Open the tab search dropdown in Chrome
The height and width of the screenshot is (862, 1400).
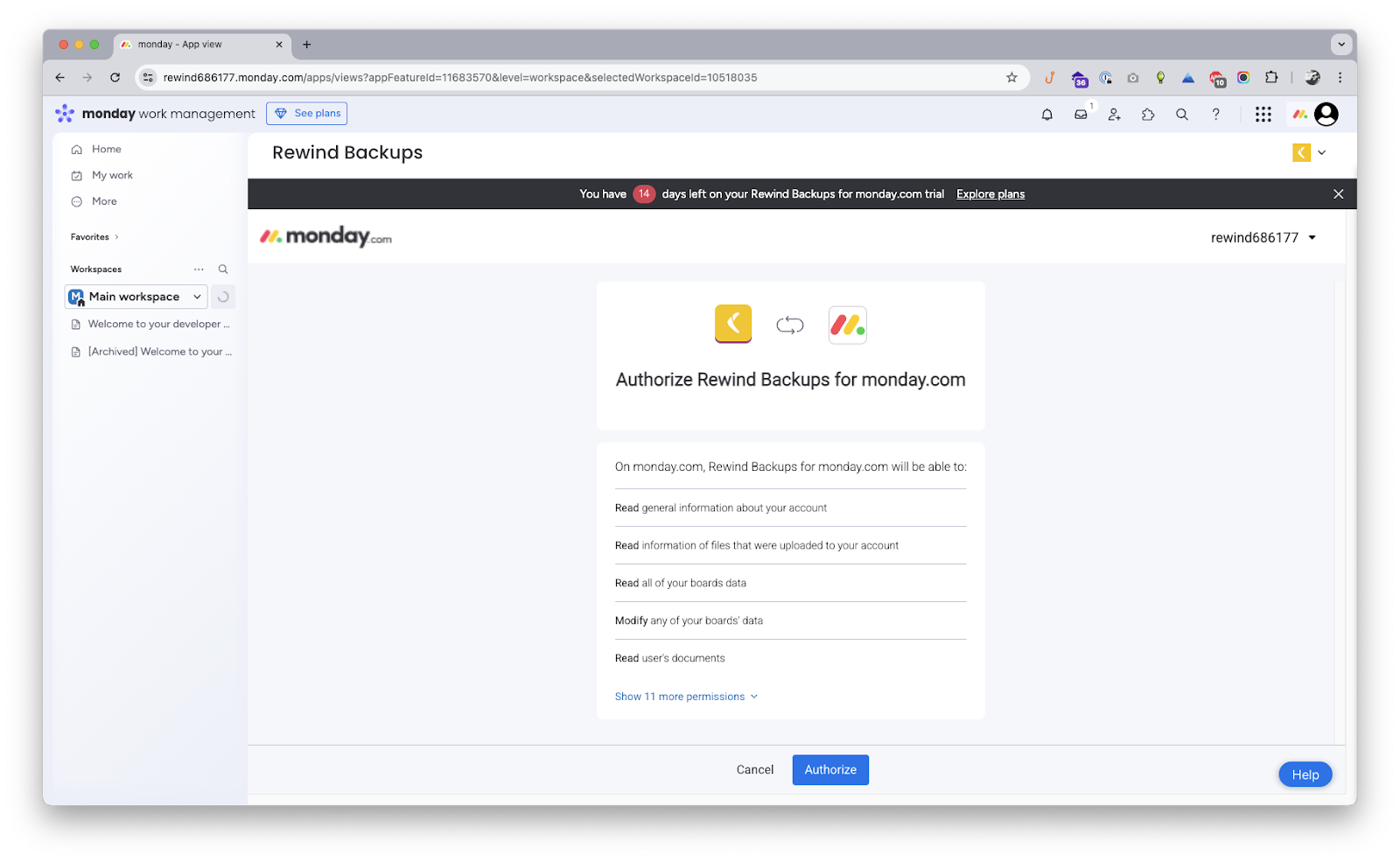tap(1340, 44)
